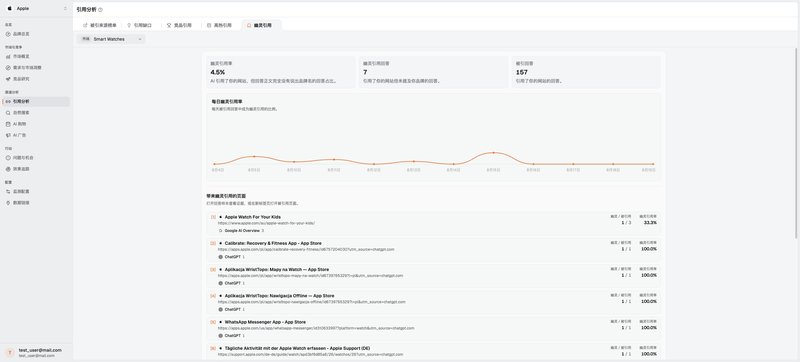Click ChatGPT icon under Nawigacja Offline row
Viewport: 800px width, 362px height.
coord(220,309)
